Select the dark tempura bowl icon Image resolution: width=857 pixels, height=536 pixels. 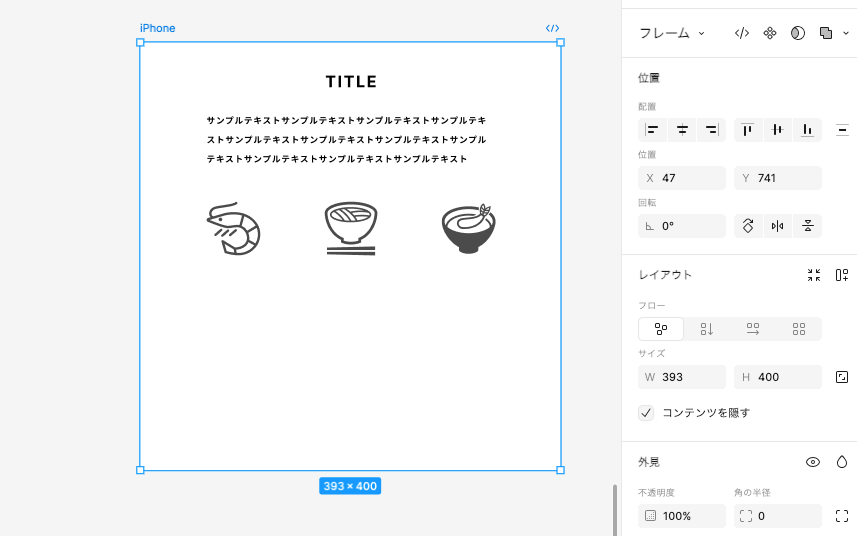pos(468,228)
